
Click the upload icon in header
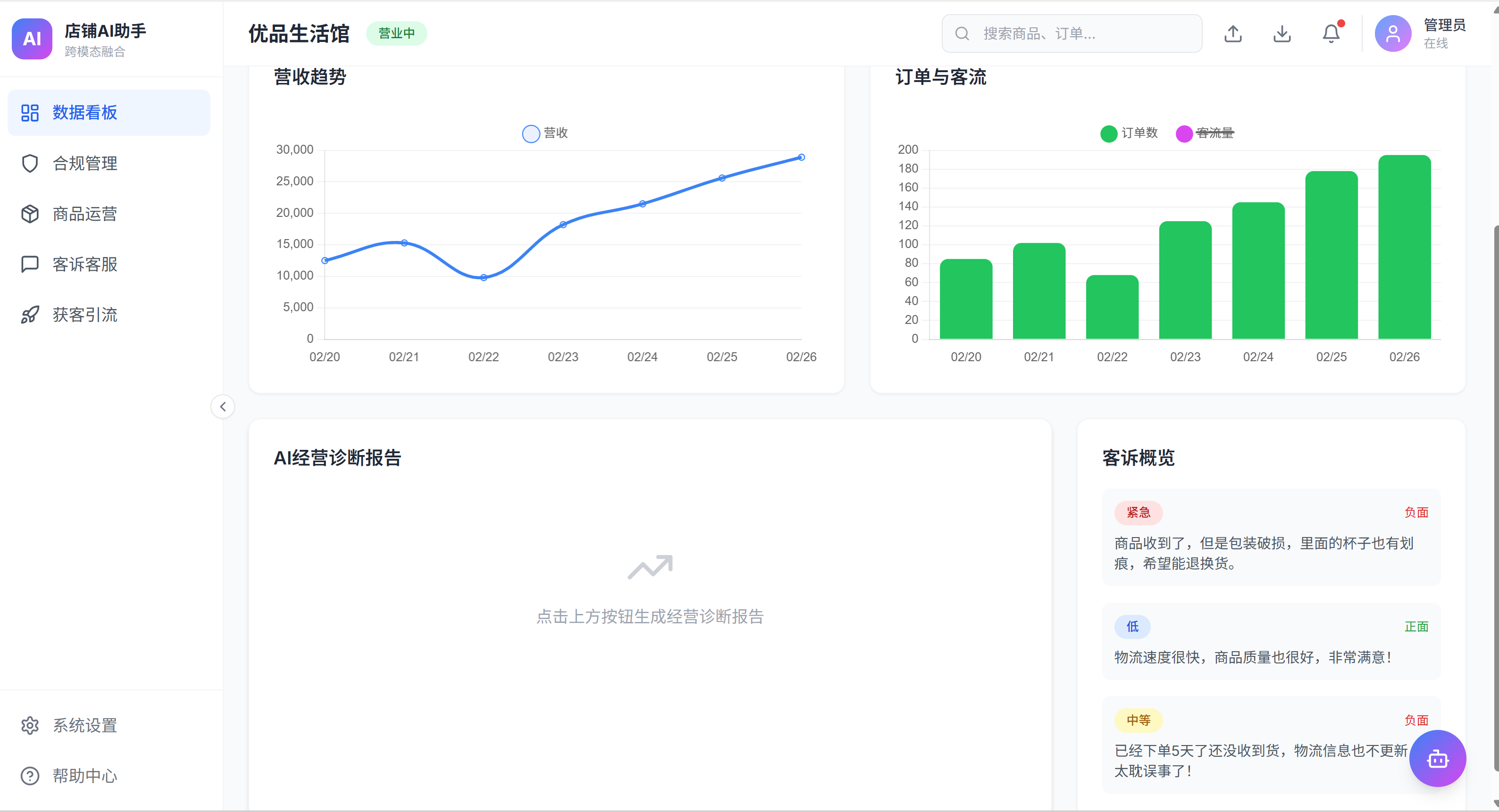(x=1232, y=34)
